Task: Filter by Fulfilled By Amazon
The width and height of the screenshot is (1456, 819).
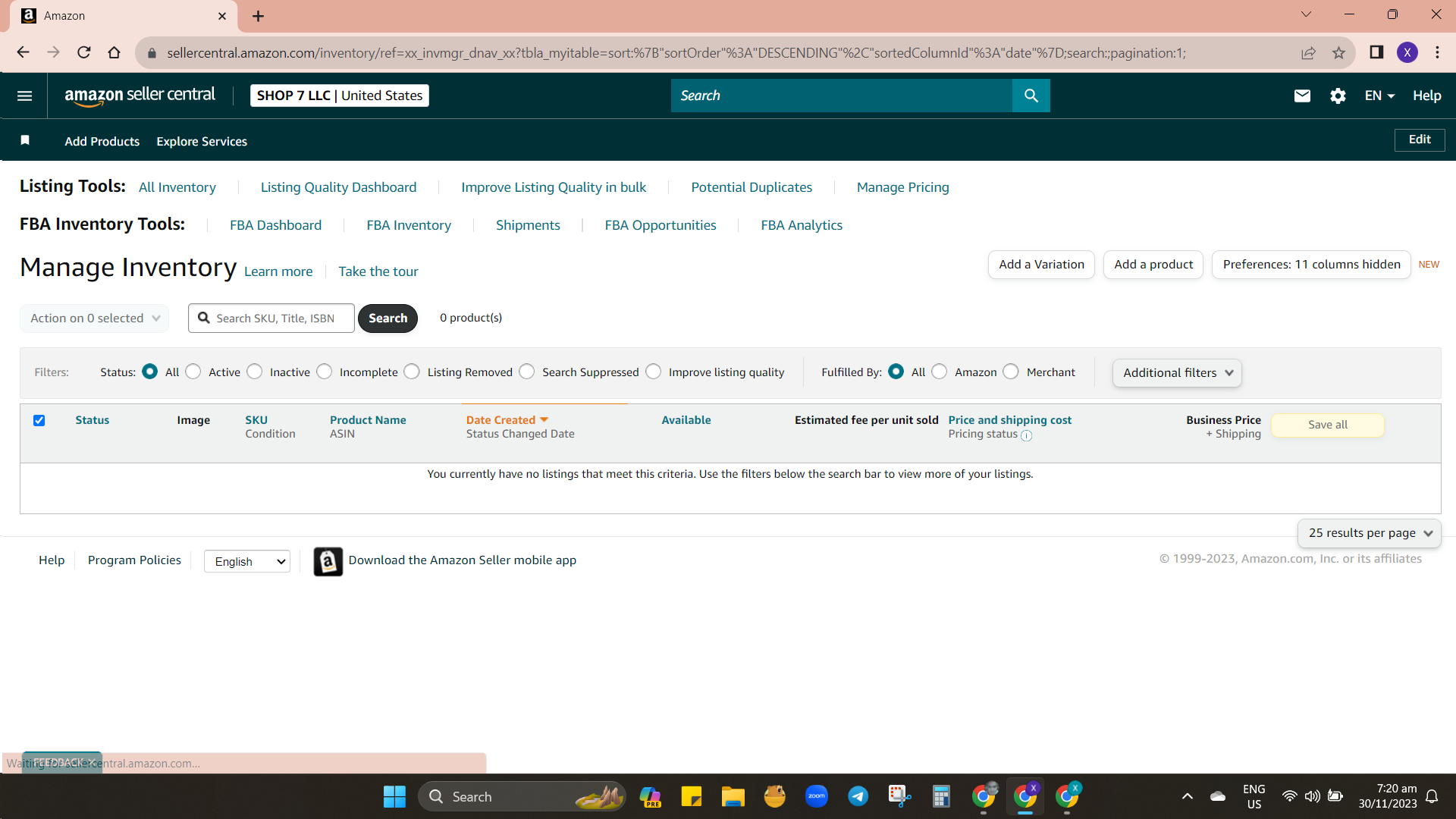Action: (940, 372)
